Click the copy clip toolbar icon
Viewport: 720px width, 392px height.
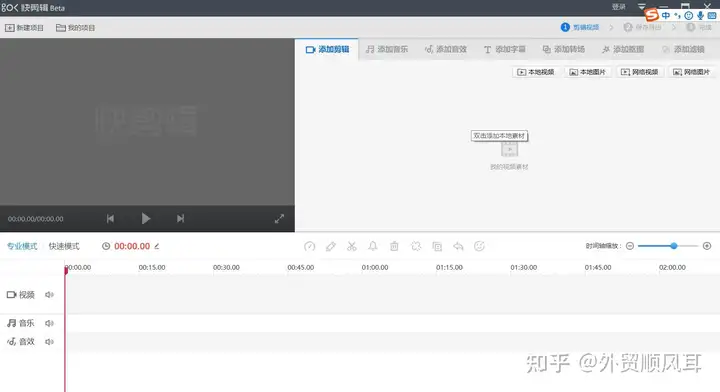437,246
